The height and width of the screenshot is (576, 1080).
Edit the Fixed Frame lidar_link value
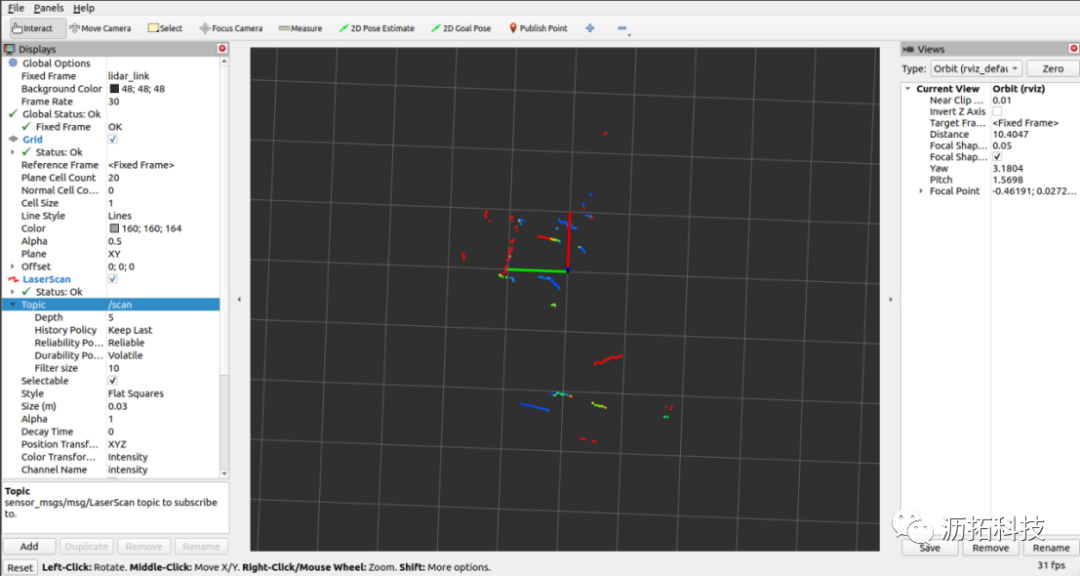[129, 76]
